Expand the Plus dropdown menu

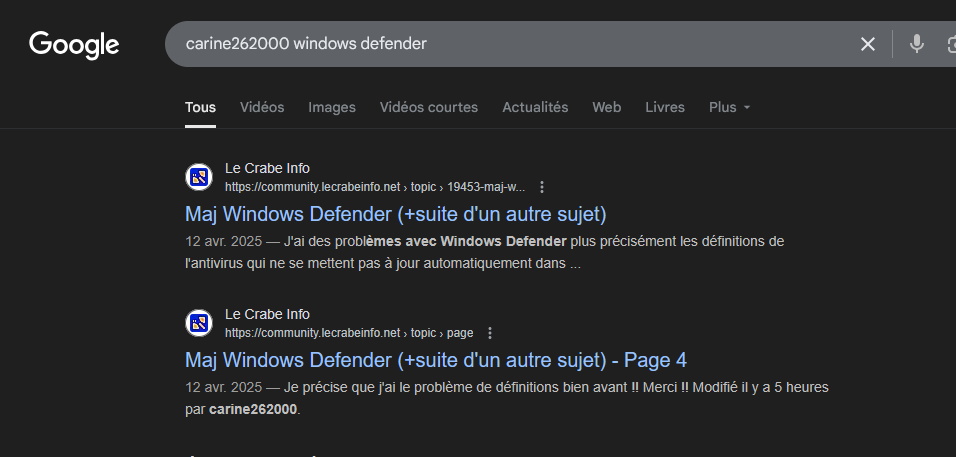[729, 107]
